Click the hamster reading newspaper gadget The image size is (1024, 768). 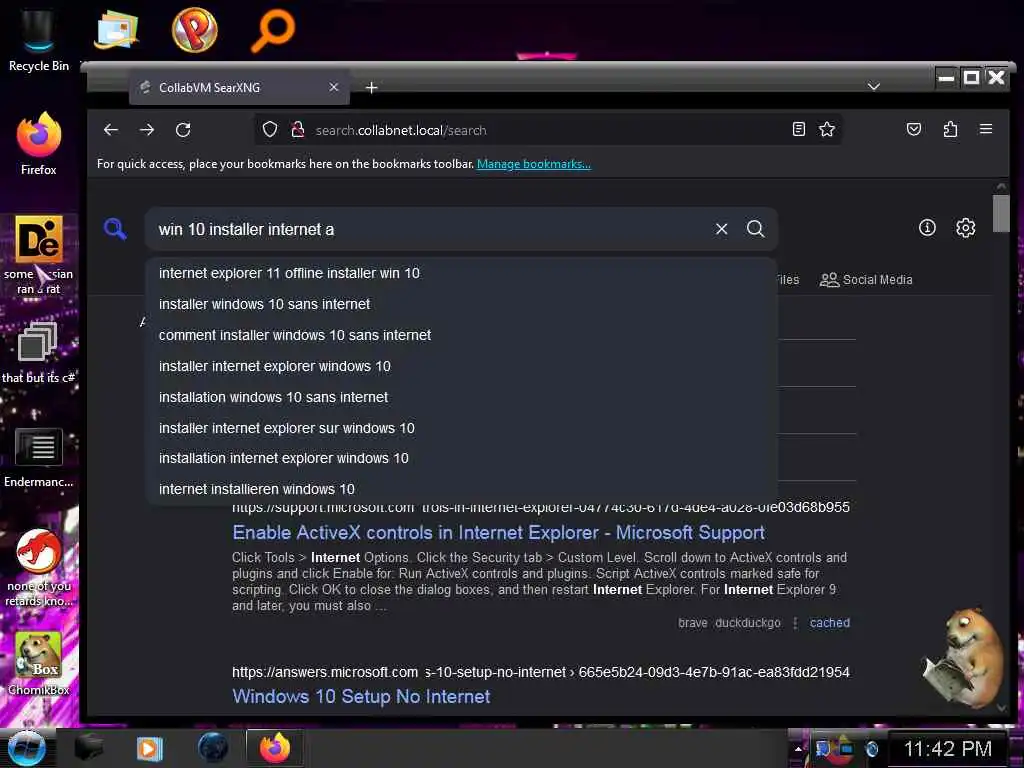click(963, 659)
